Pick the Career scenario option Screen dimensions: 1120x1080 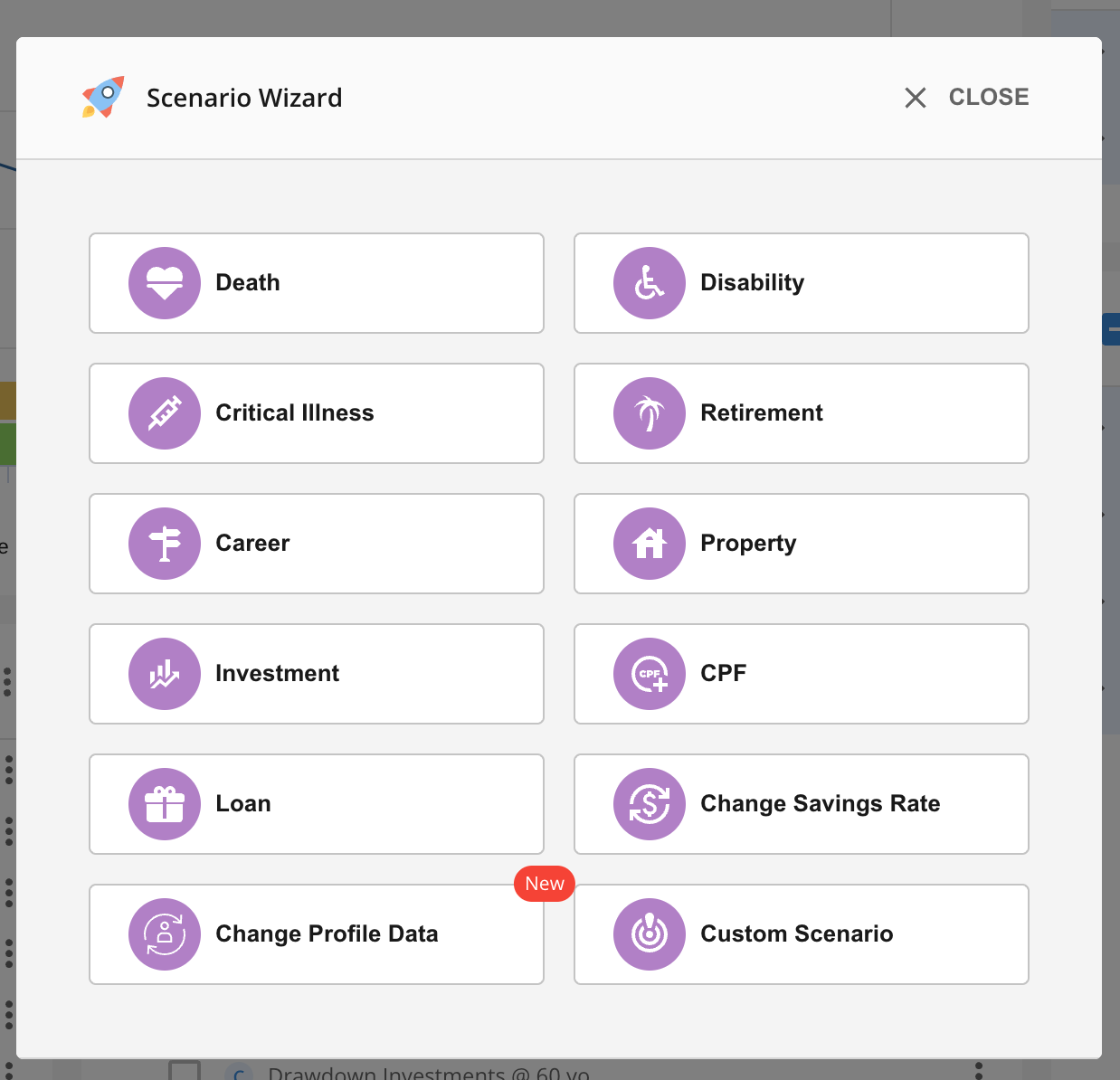coord(317,544)
